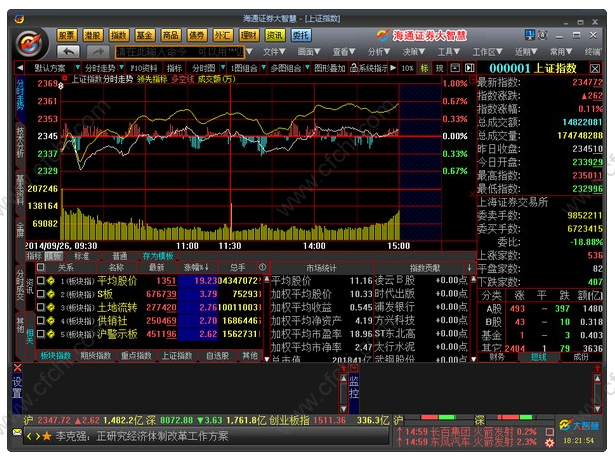Open the 画面 menu
This screenshot has height=460, width=615.
point(309,52)
